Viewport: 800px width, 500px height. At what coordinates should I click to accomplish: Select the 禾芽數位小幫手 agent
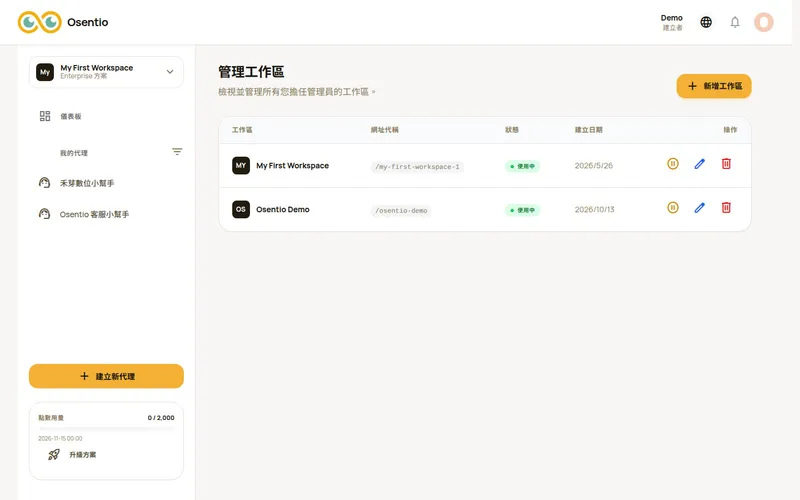(x=106, y=183)
